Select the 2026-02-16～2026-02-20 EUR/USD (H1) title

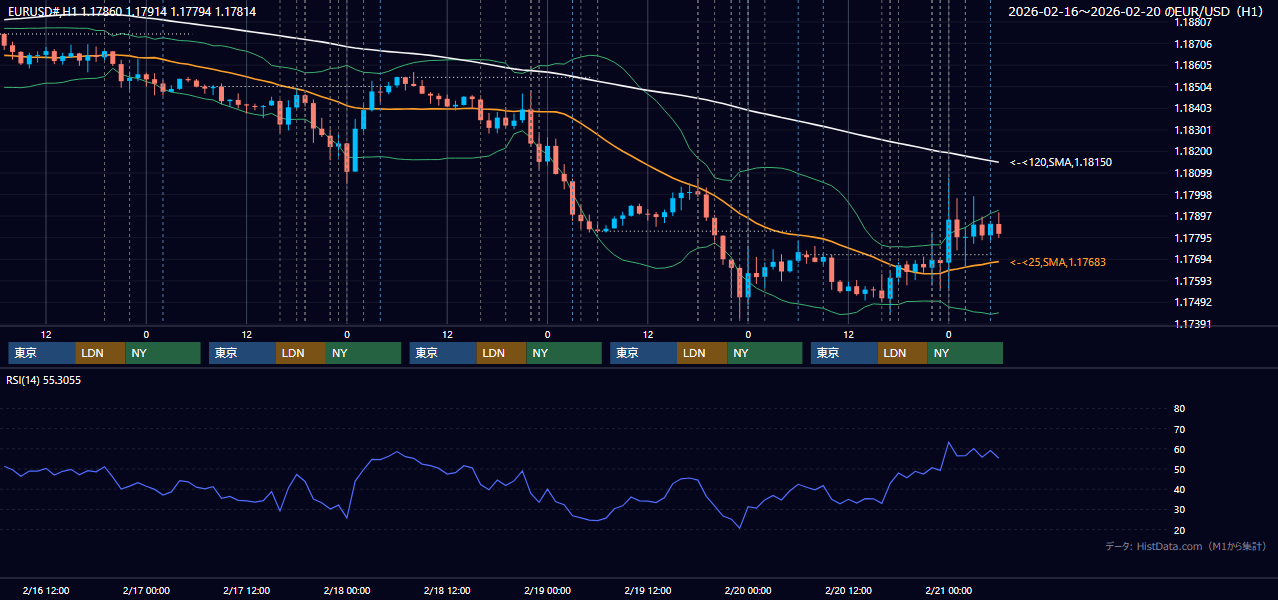tap(1136, 12)
